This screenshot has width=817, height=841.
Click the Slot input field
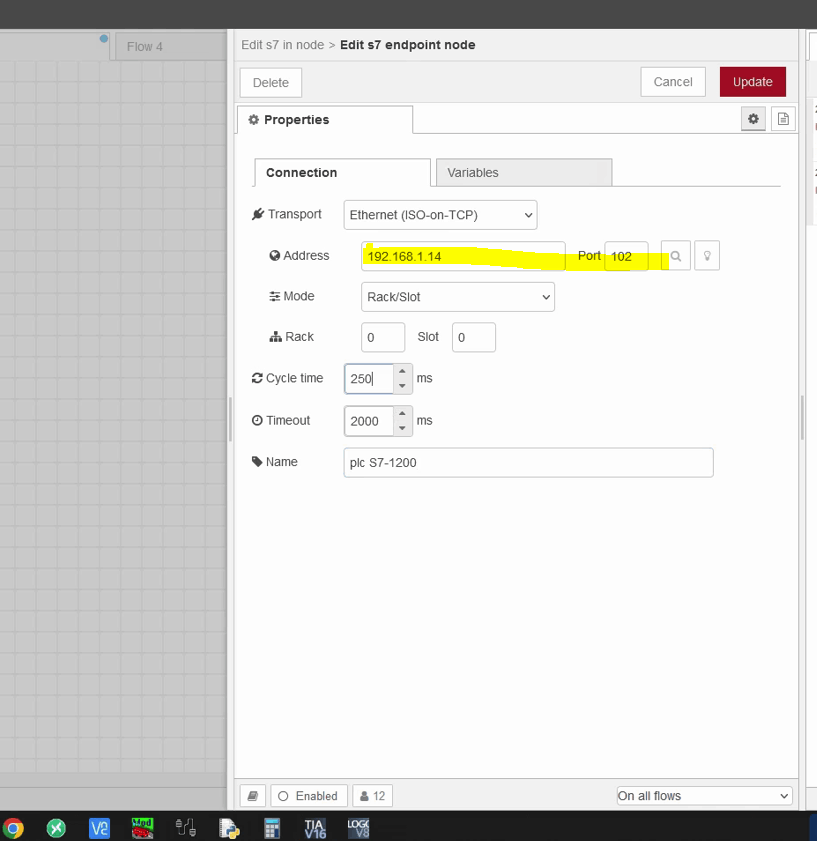(x=474, y=337)
